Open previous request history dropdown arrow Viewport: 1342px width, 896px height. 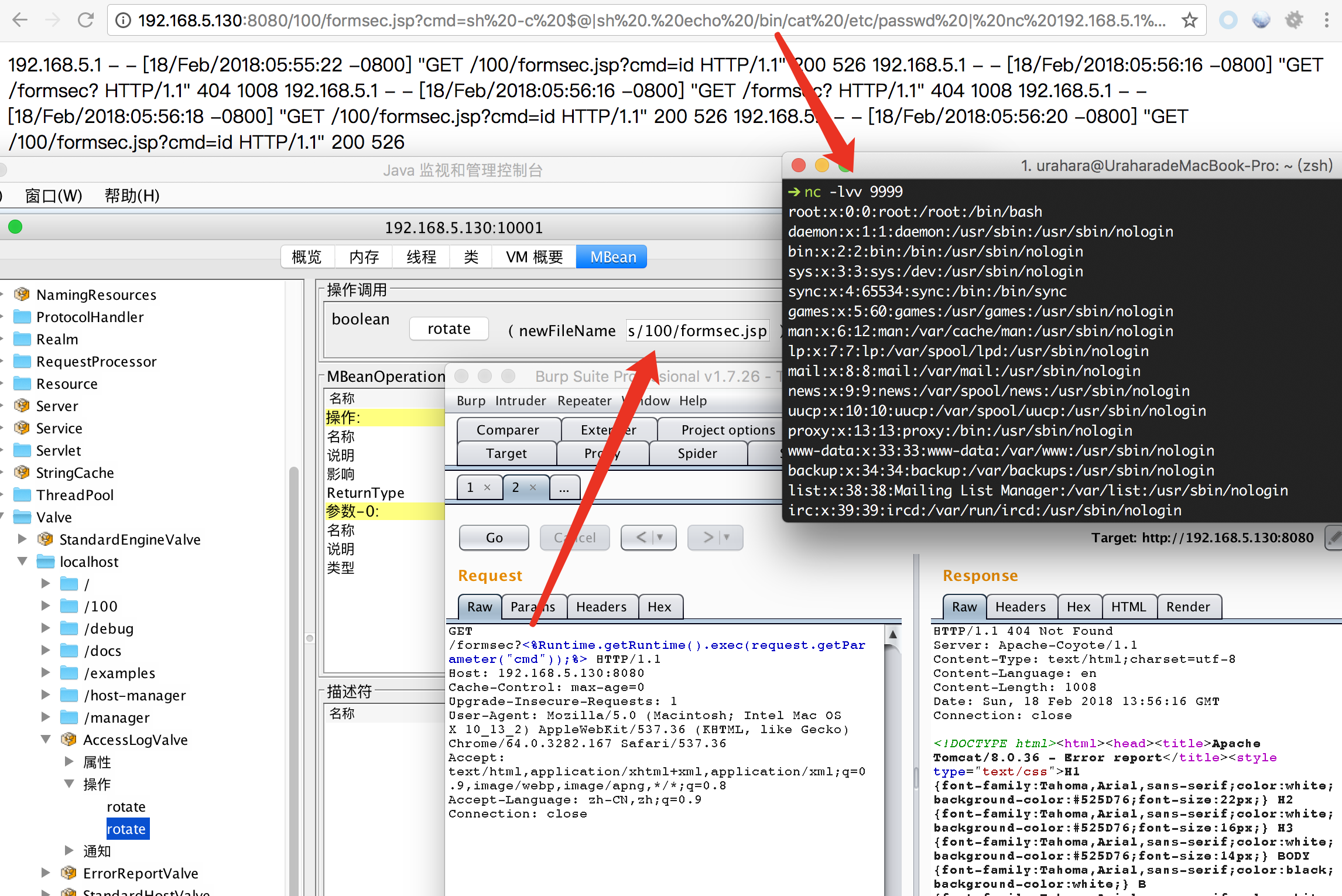point(660,537)
